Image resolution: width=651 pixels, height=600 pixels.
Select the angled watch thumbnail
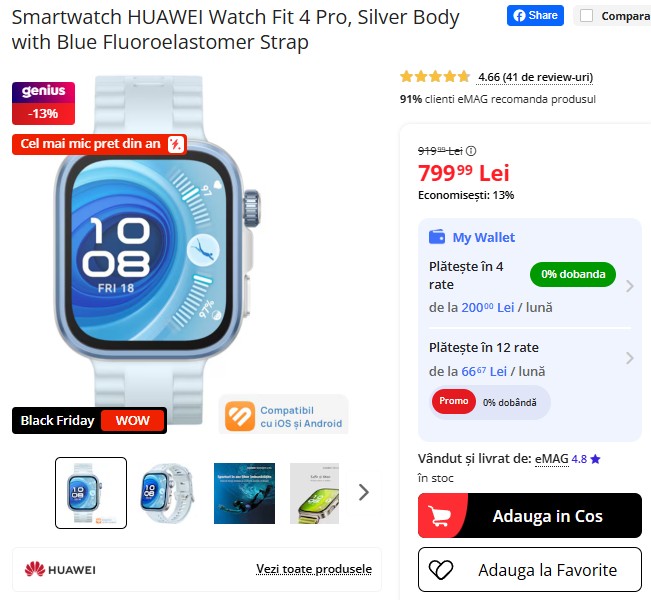click(x=167, y=493)
